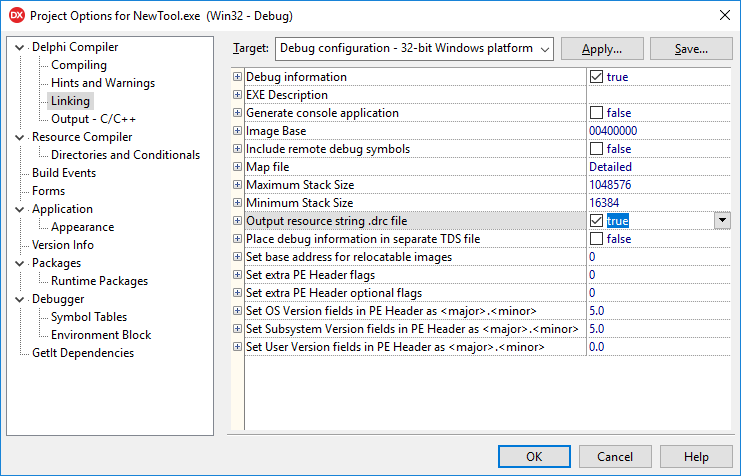This screenshot has height=476, width=741.
Task: Open Runtime Packages page
Action: click(x=99, y=281)
